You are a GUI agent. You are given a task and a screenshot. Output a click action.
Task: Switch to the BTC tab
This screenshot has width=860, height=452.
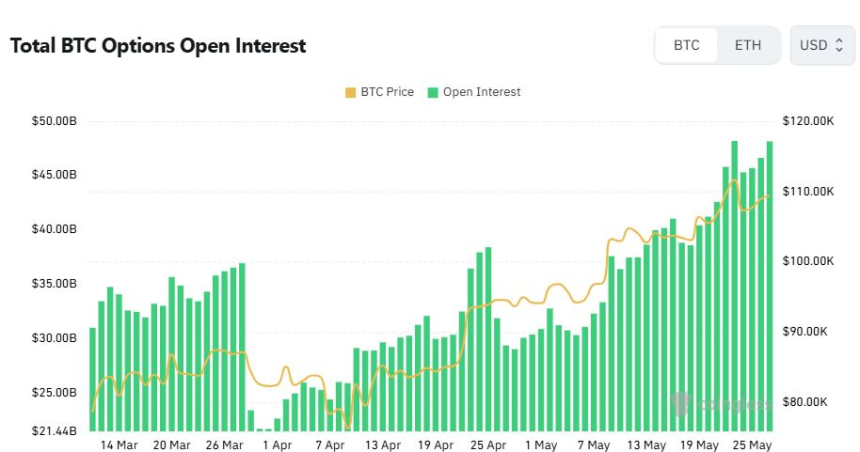(x=686, y=45)
